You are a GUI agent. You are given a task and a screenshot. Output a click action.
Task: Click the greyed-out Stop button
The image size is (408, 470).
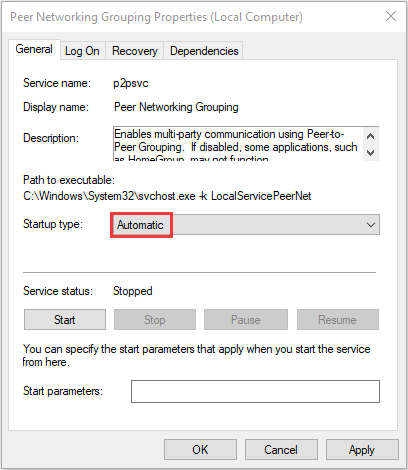point(155,320)
